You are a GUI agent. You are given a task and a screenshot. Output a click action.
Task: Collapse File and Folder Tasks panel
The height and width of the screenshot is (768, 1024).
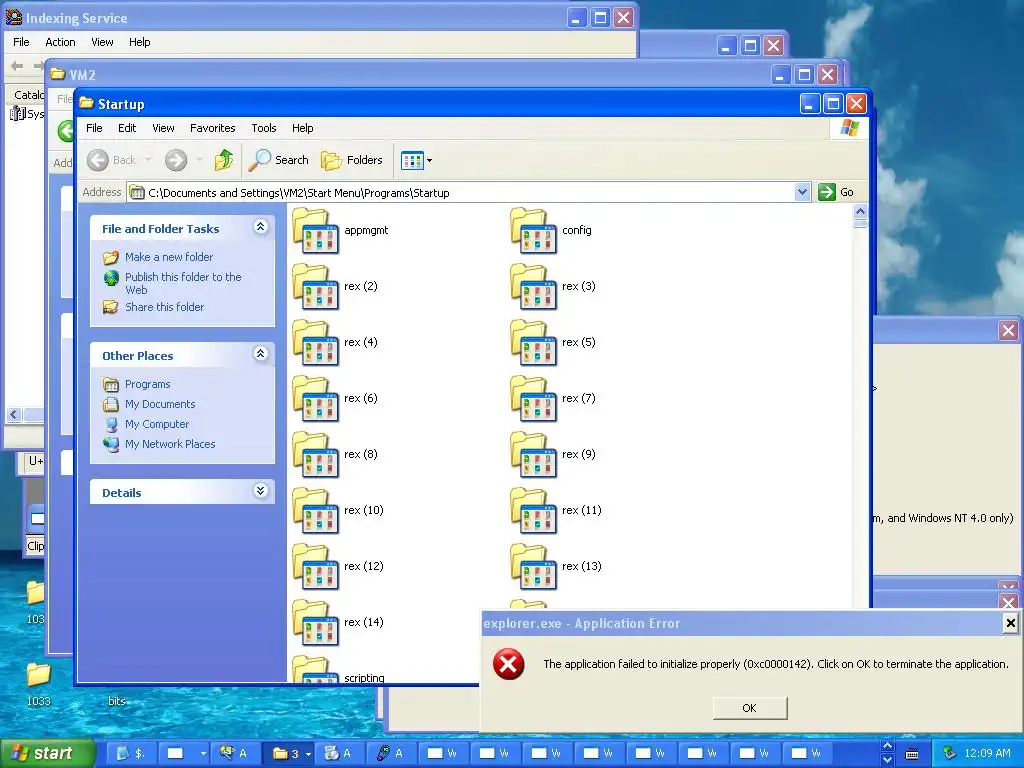[261, 227]
